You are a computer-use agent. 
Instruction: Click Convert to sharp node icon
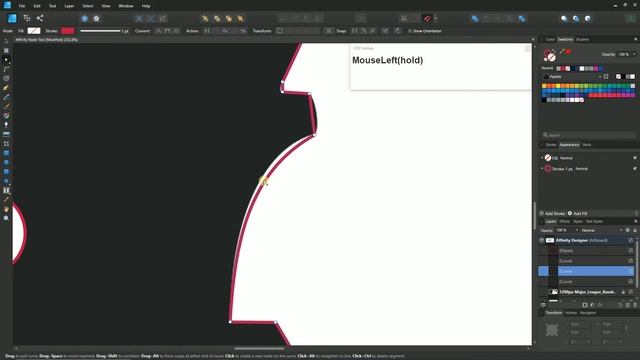tap(158, 31)
